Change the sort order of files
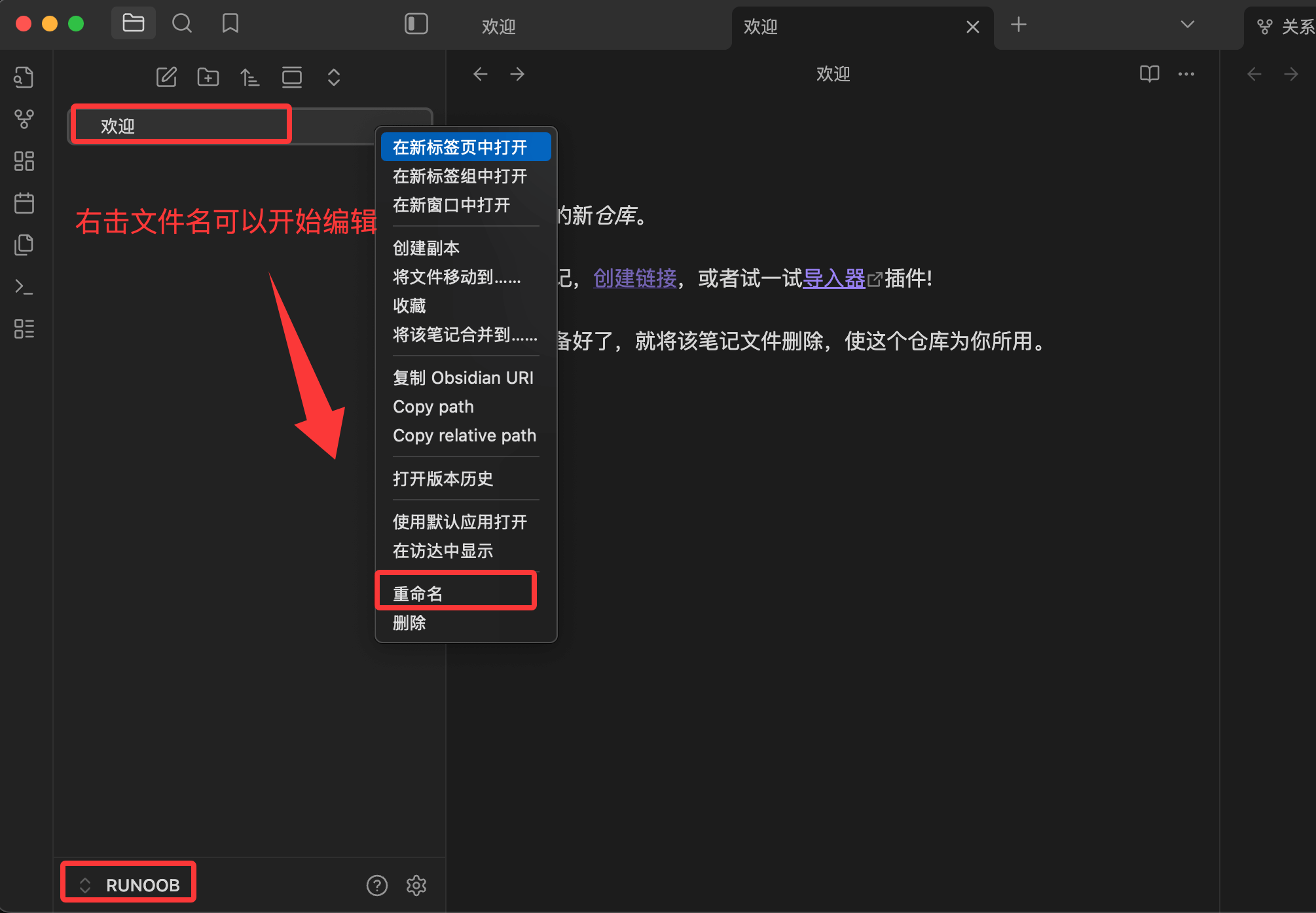1316x913 pixels. (x=249, y=77)
